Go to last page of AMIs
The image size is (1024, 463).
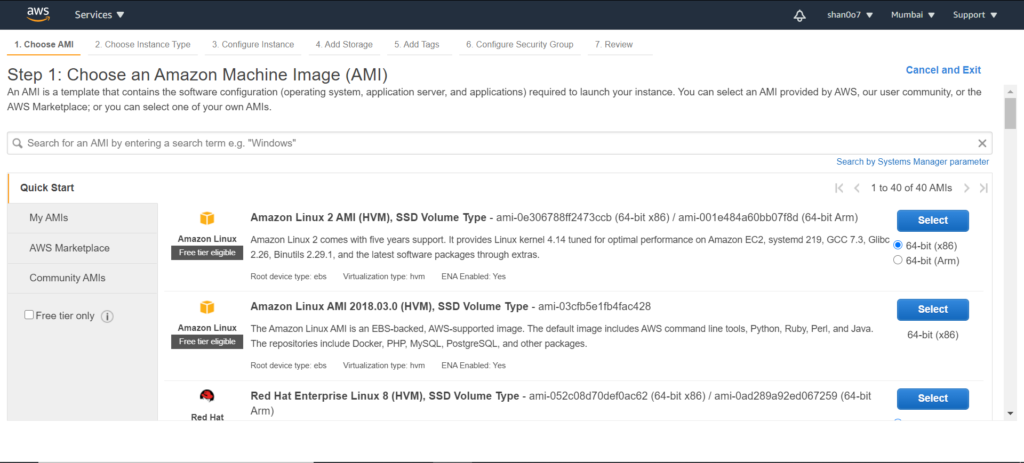pyautogui.click(x=984, y=188)
